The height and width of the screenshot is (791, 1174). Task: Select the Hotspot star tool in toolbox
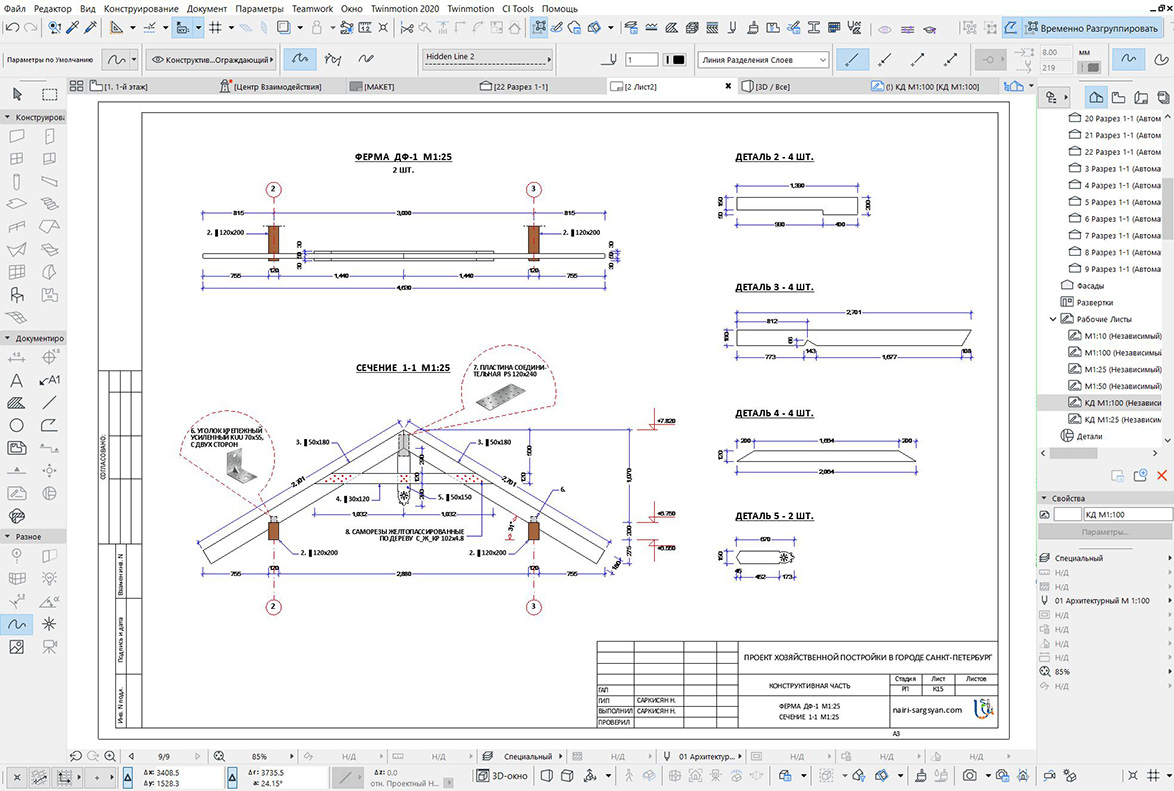[49, 624]
